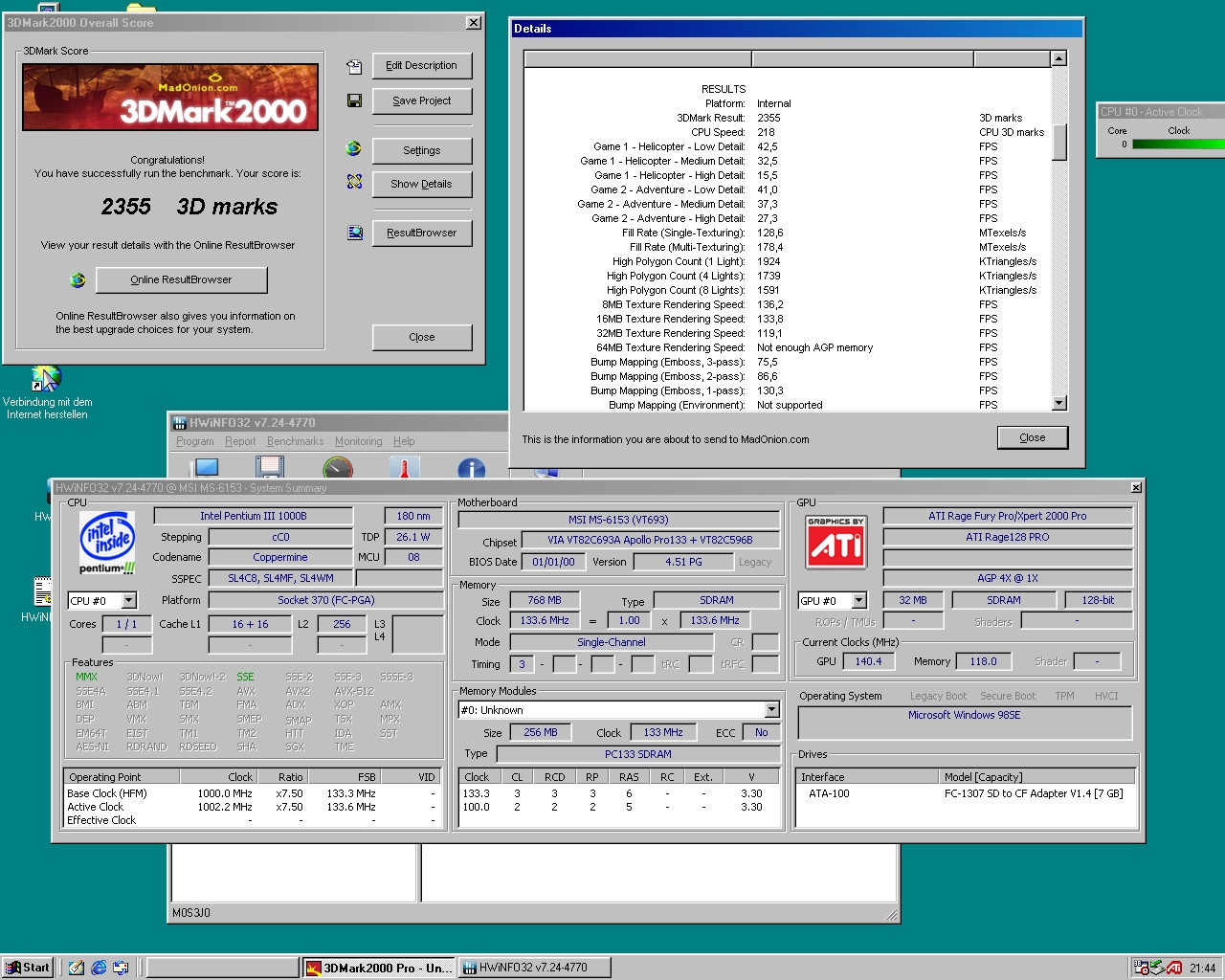Viewport: 1225px width, 980px height.
Task: Click the 768 MB memory size field
Action: 544,600
